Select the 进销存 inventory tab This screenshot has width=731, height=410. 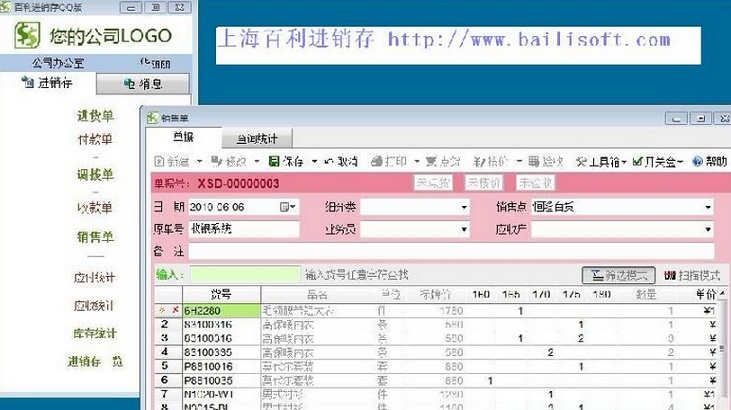coord(47,83)
